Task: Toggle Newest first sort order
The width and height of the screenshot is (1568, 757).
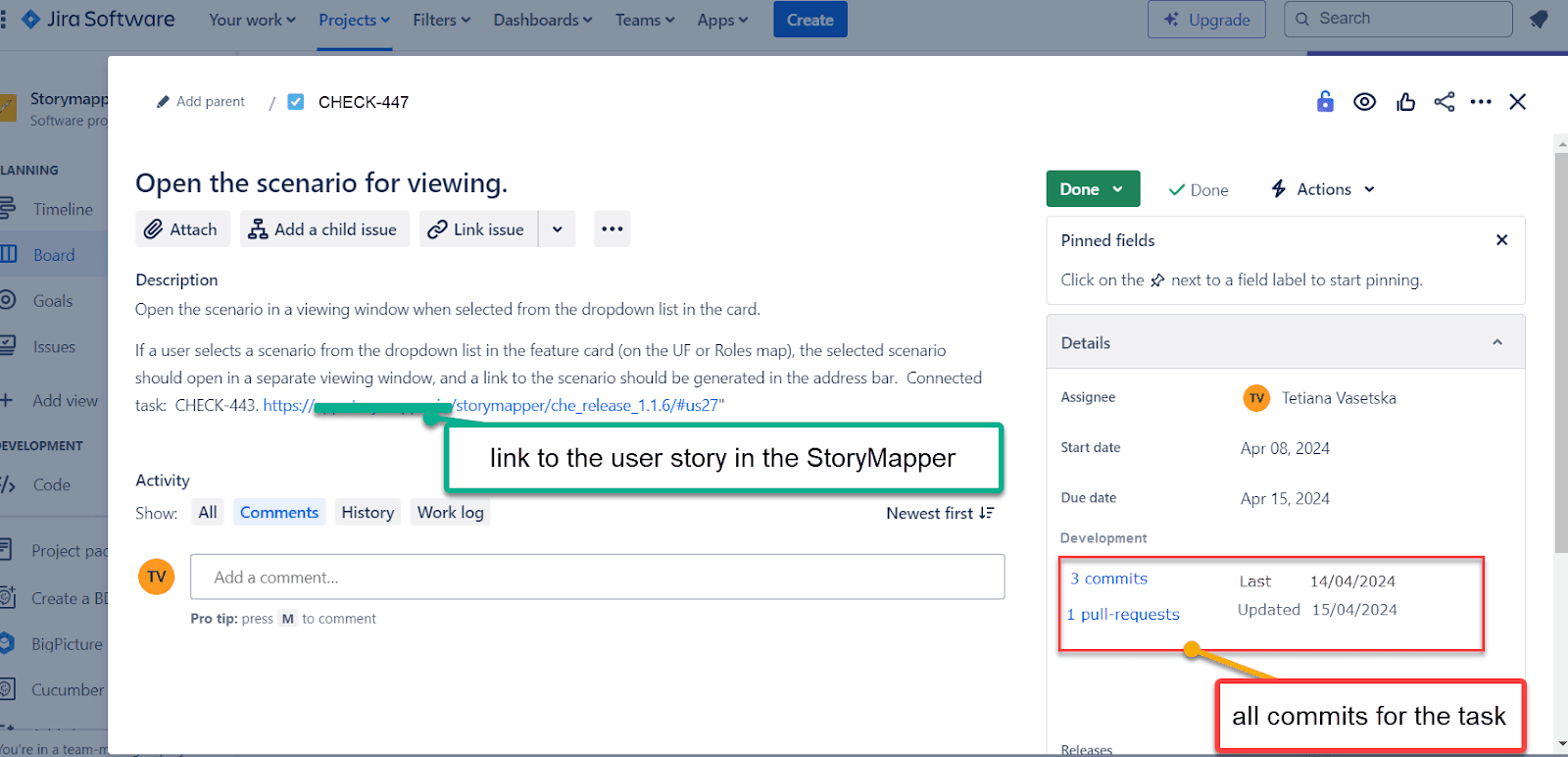Action: tap(940, 513)
